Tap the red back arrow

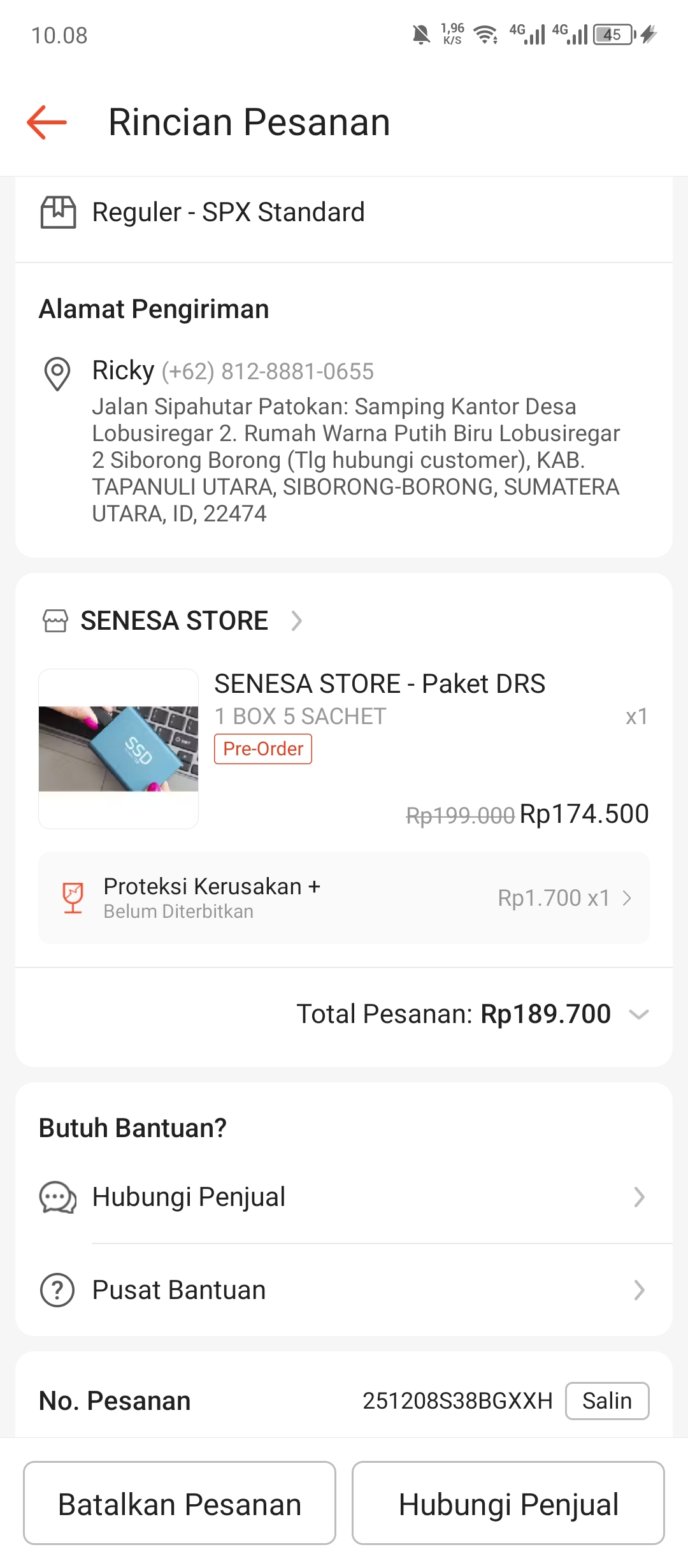[x=47, y=122]
